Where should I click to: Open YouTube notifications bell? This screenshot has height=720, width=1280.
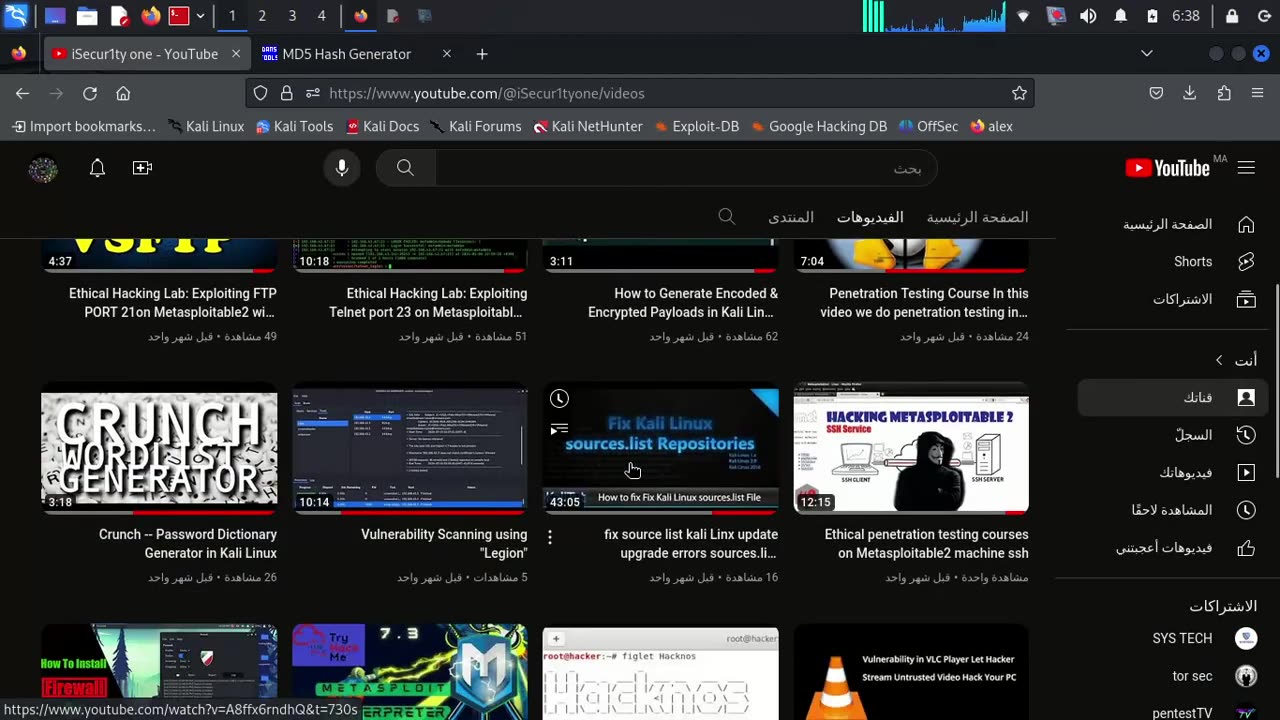click(x=97, y=168)
